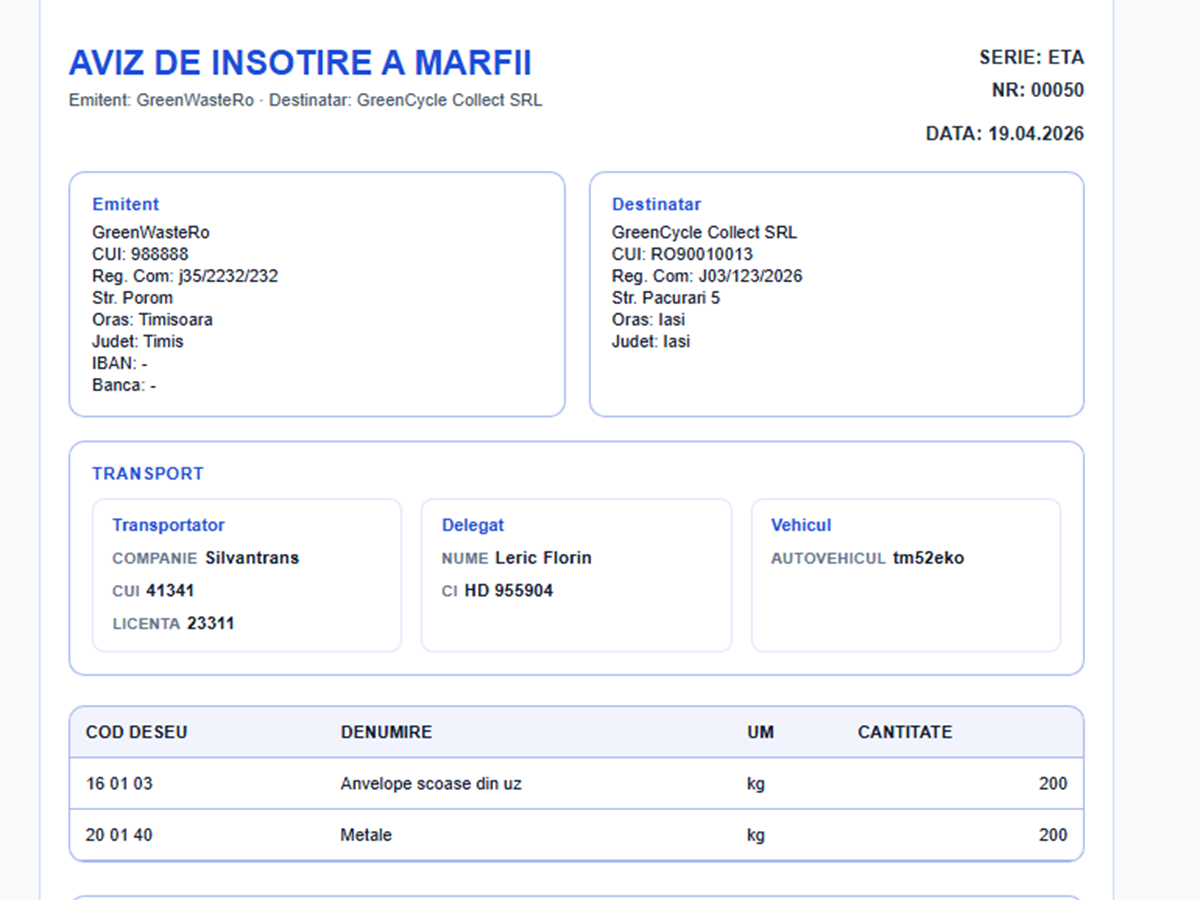Select Anvelope scoase din uz cell
Viewport: 1200px width, 900px height.
(431, 784)
